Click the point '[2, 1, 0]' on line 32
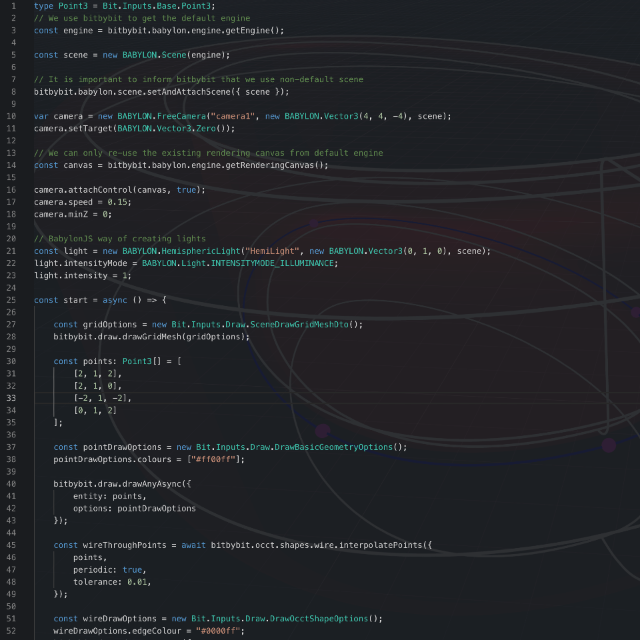The image size is (640, 640). [95, 386]
